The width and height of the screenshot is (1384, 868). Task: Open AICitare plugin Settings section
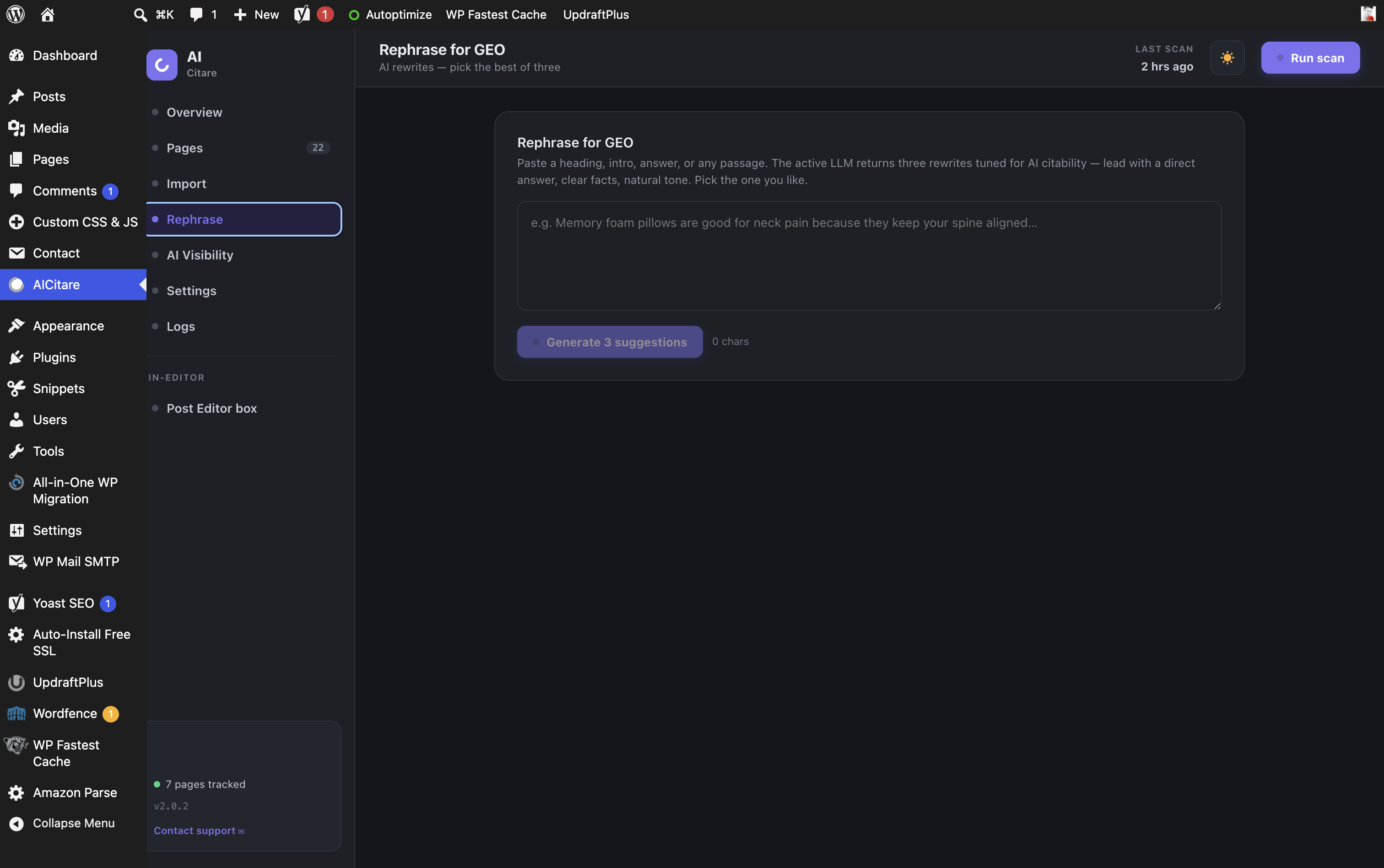click(x=244, y=291)
